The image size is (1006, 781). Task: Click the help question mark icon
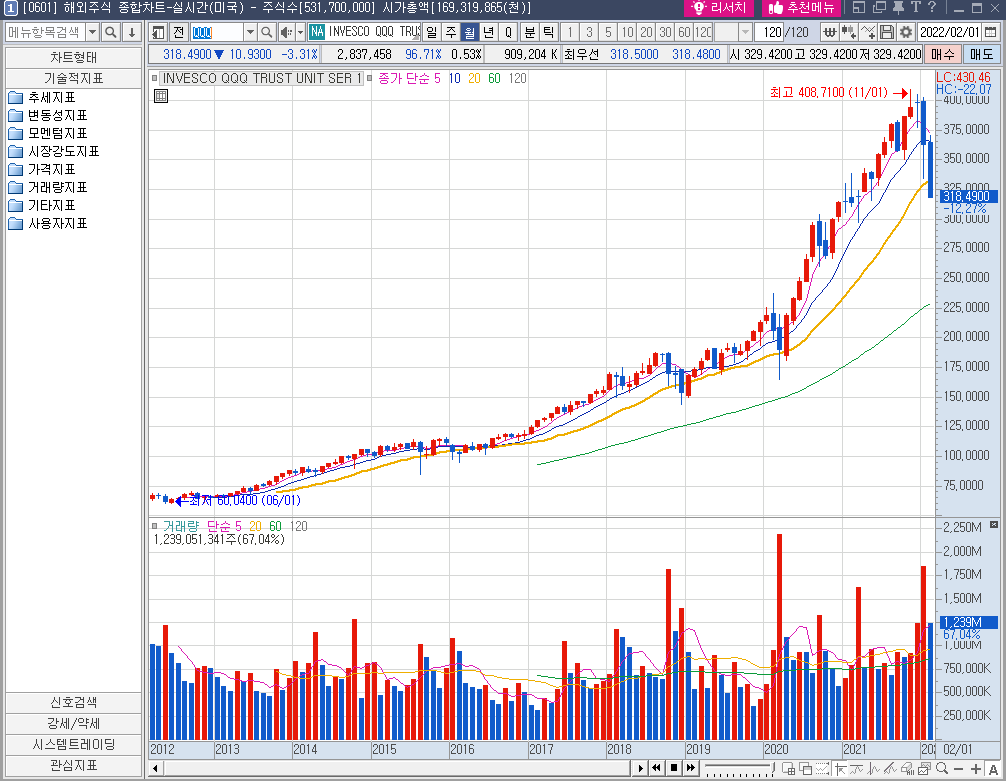click(x=932, y=8)
